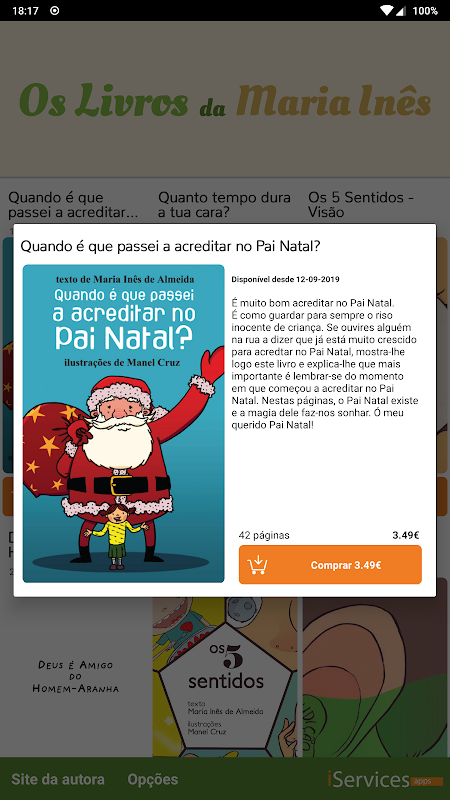Click the Comprar 3.49€ button
This screenshot has height=800, width=450.
[330, 564]
